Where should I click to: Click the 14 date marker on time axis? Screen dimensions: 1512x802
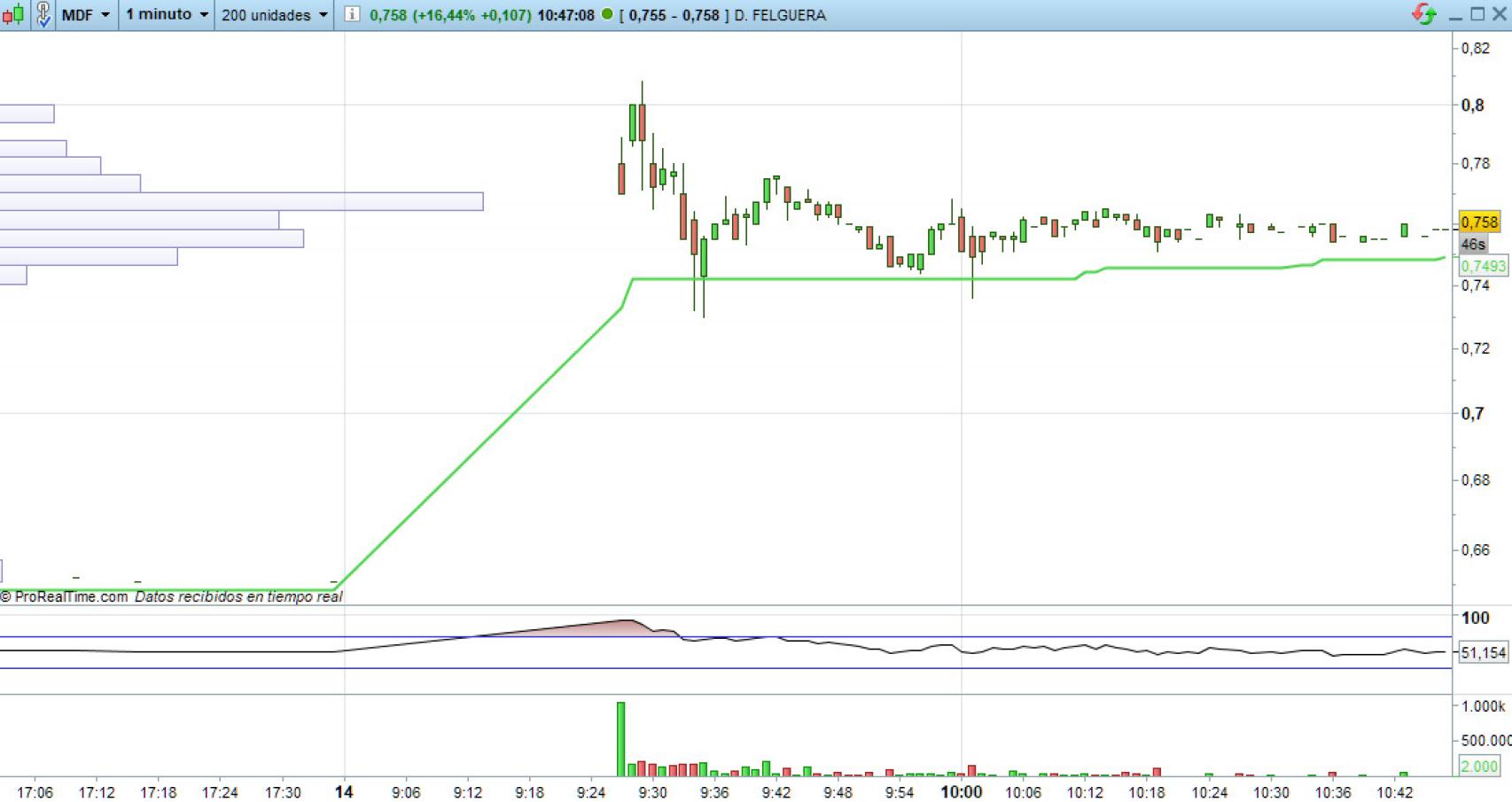point(344,792)
